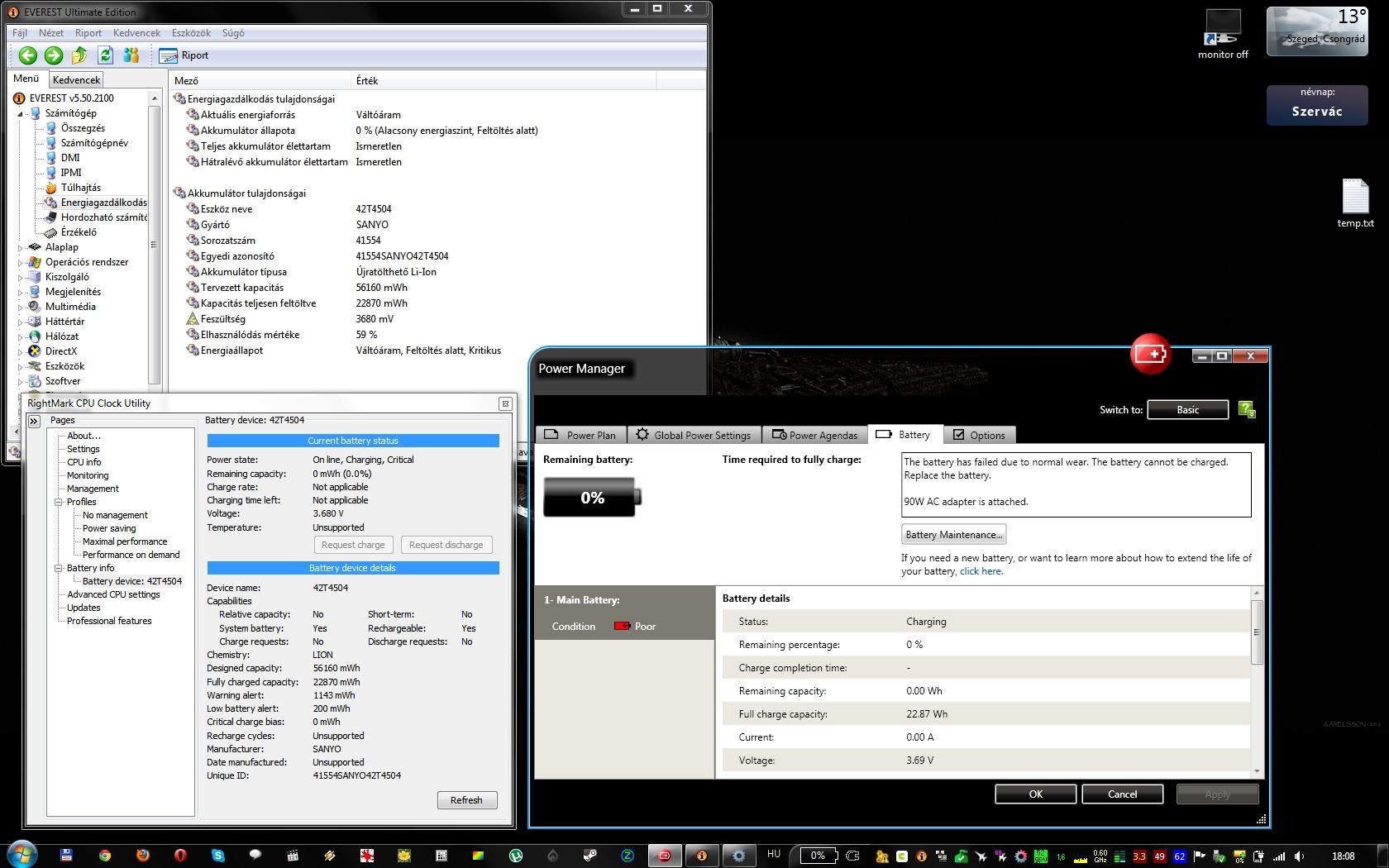
Task: Click the EVEREST up-level folder arrow icon
Action: tap(79, 55)
